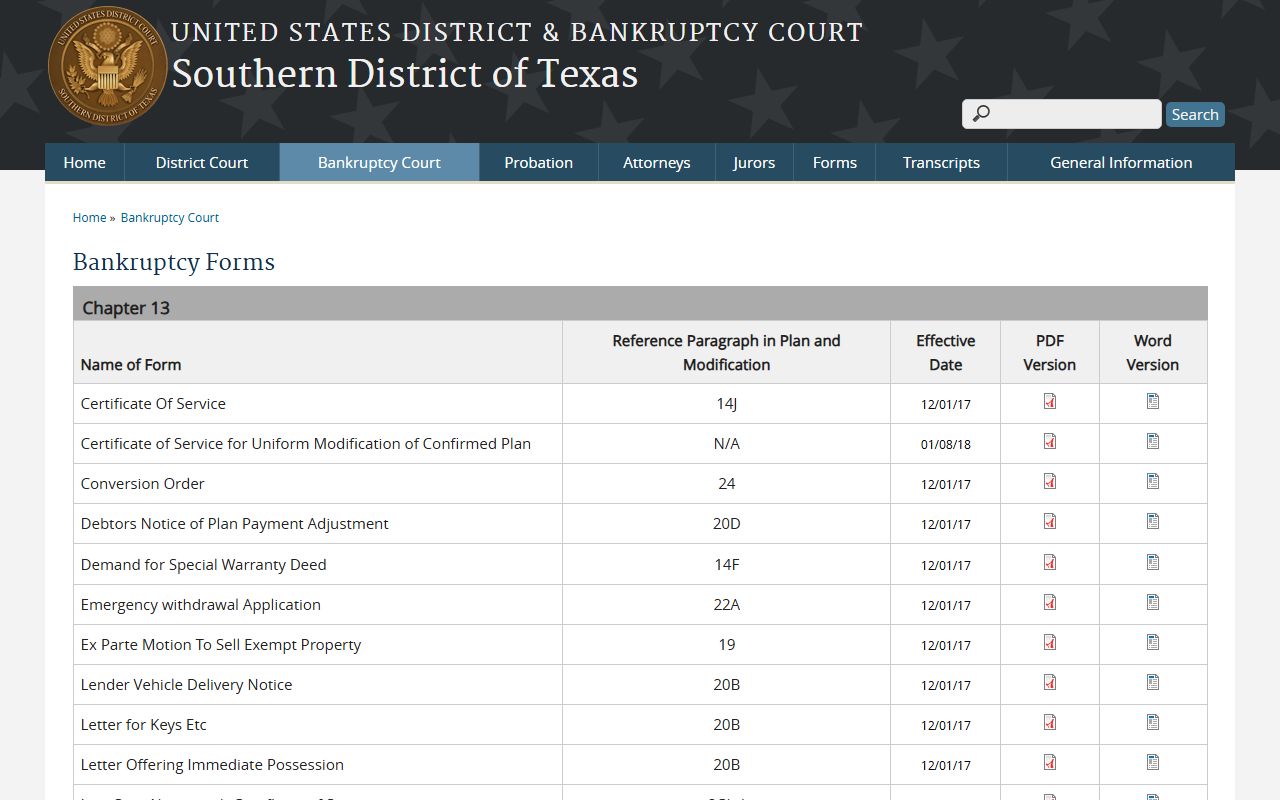Follow the Bankruptcy Court breadcrumb link
Image resolution: width=1280 pixels, height=800 pixels.
[170, 217]
